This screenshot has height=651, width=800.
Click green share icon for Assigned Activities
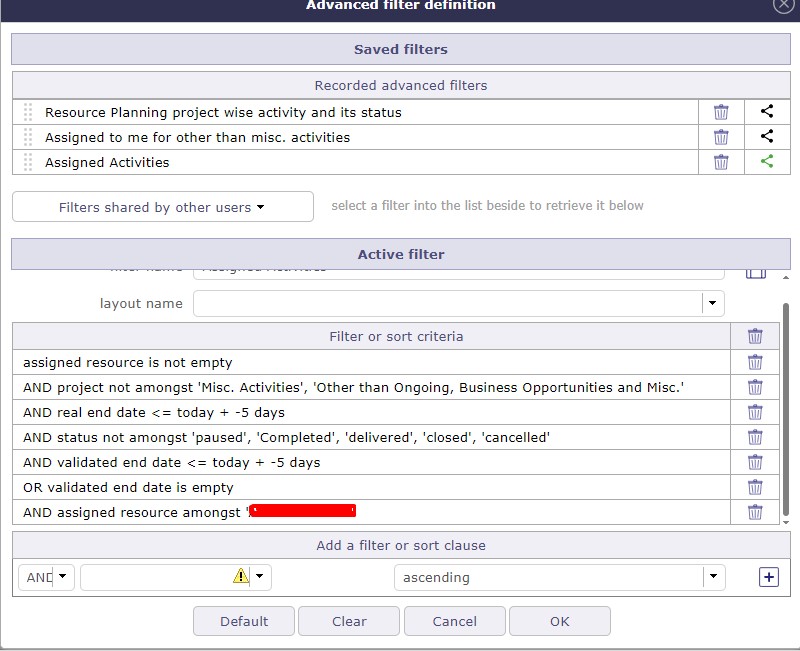767,162
